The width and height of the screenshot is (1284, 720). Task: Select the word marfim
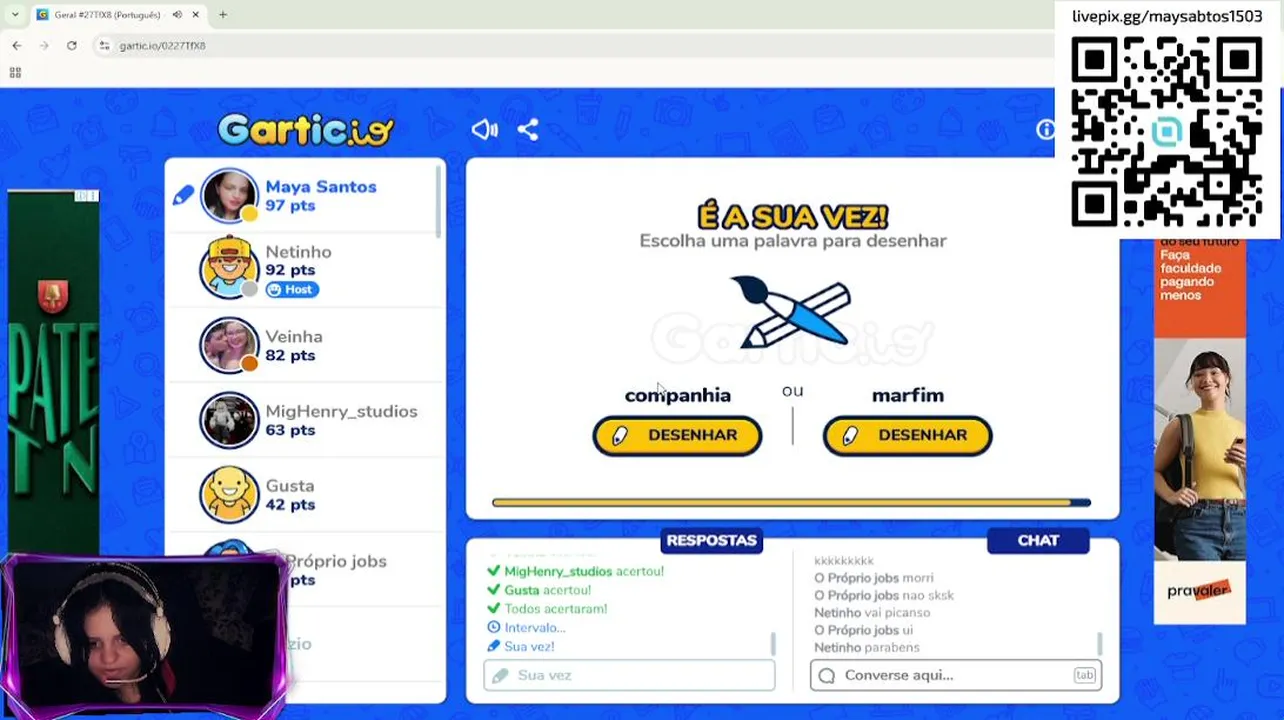pyautogui.click(x=908, y=395)
